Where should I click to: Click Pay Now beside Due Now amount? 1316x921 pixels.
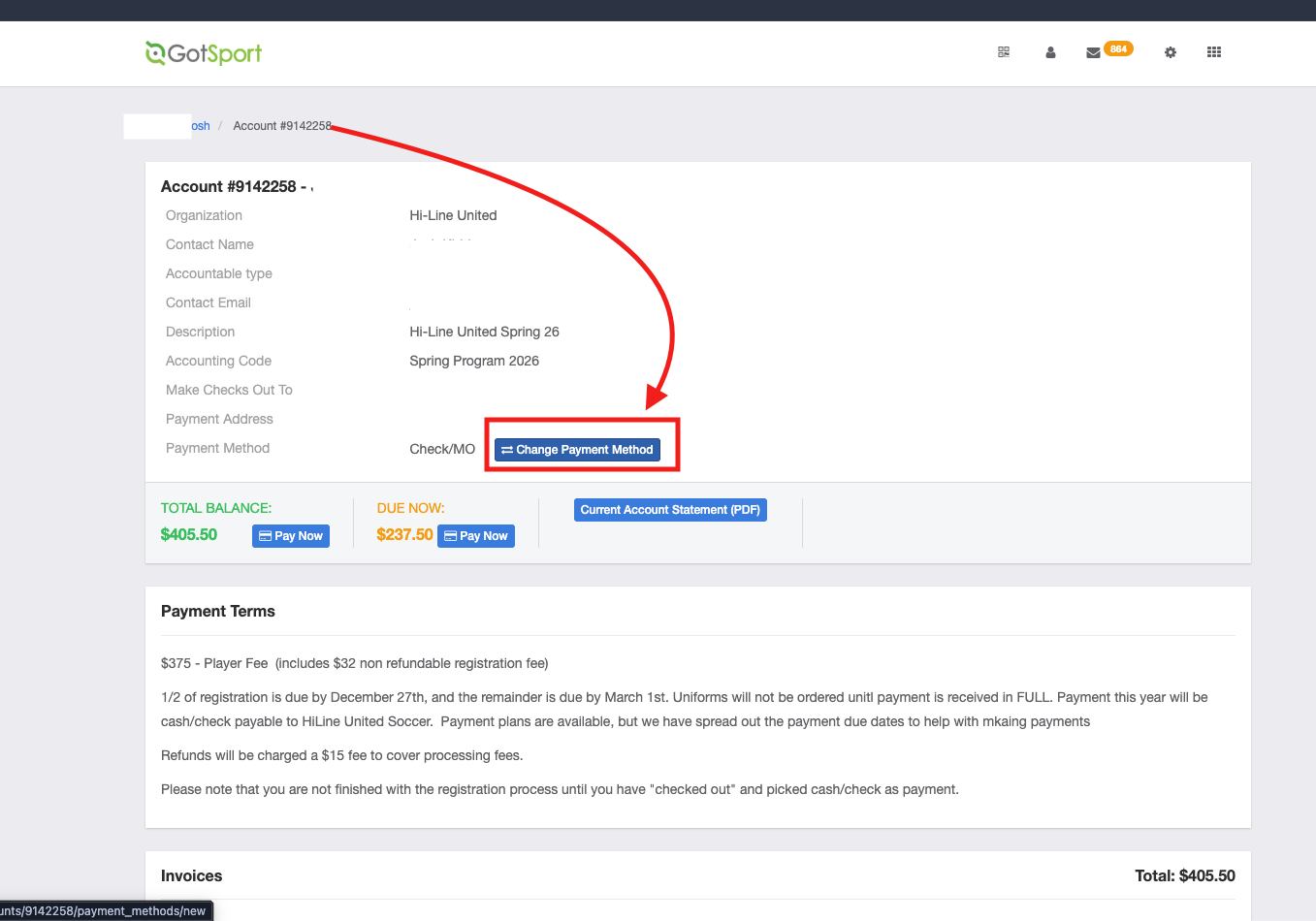476,536
